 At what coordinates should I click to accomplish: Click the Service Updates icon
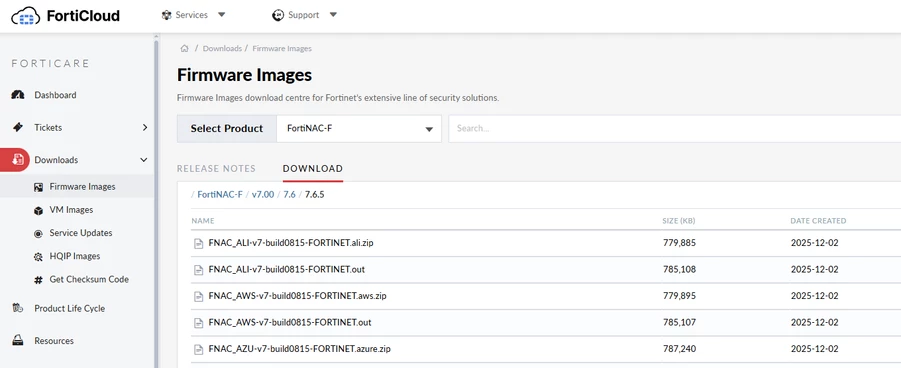[38, 233]
